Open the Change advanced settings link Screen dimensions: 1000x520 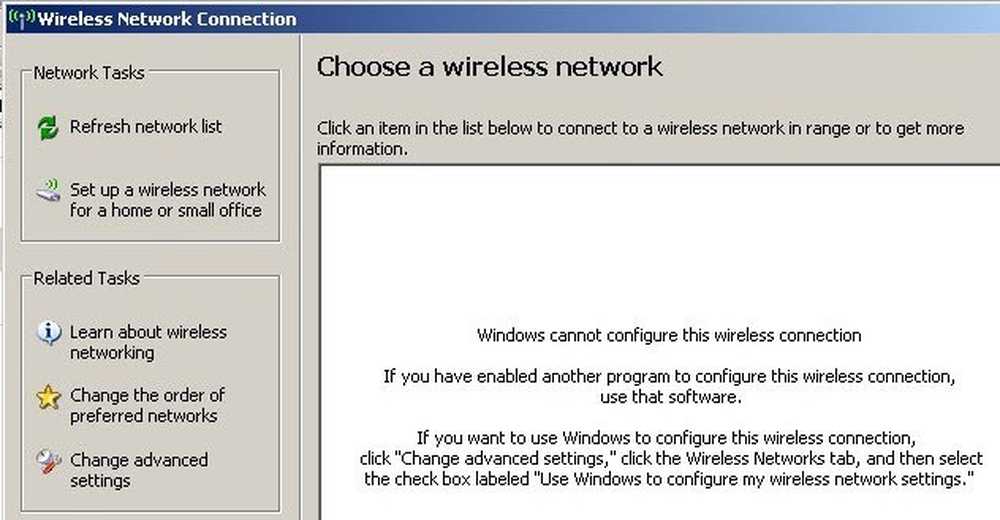tap(139, 470)
